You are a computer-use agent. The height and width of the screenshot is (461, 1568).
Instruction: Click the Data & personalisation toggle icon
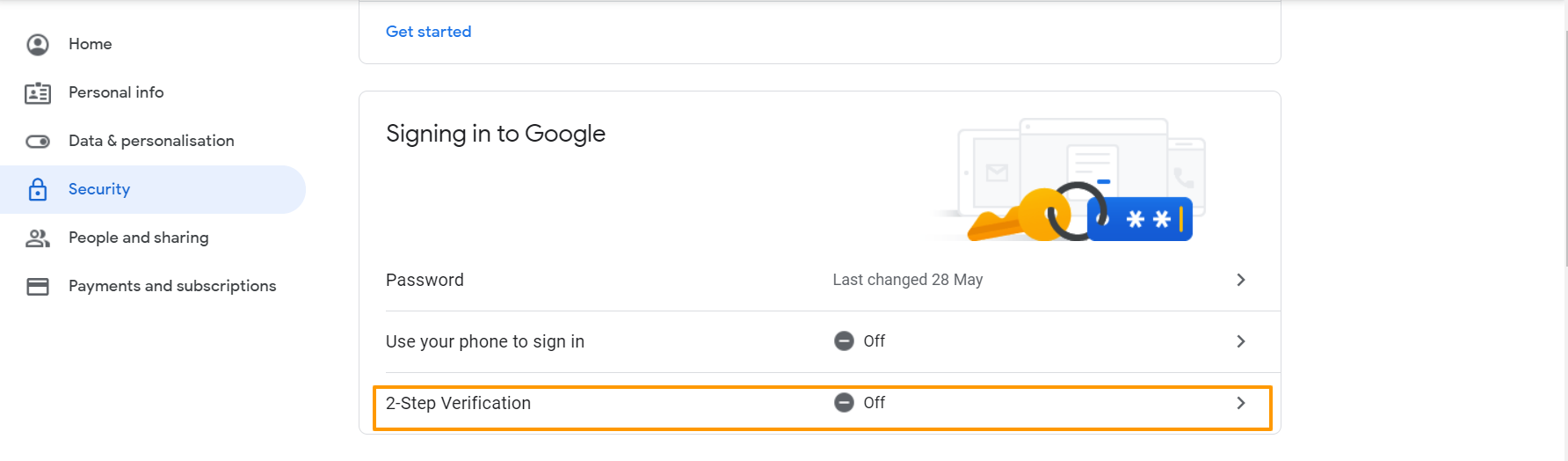pos(38,142)
